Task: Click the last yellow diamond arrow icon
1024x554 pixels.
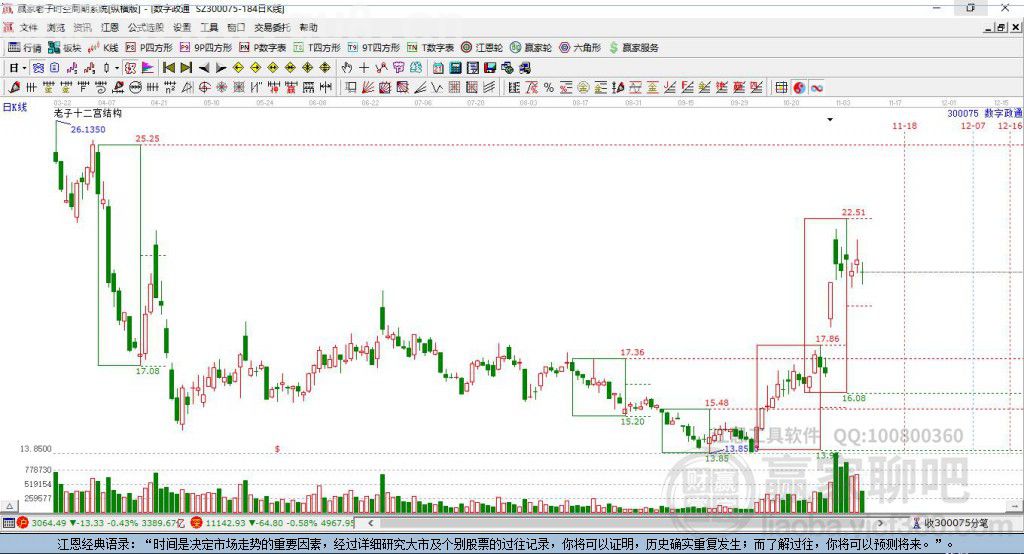Action: coord(325,68)
